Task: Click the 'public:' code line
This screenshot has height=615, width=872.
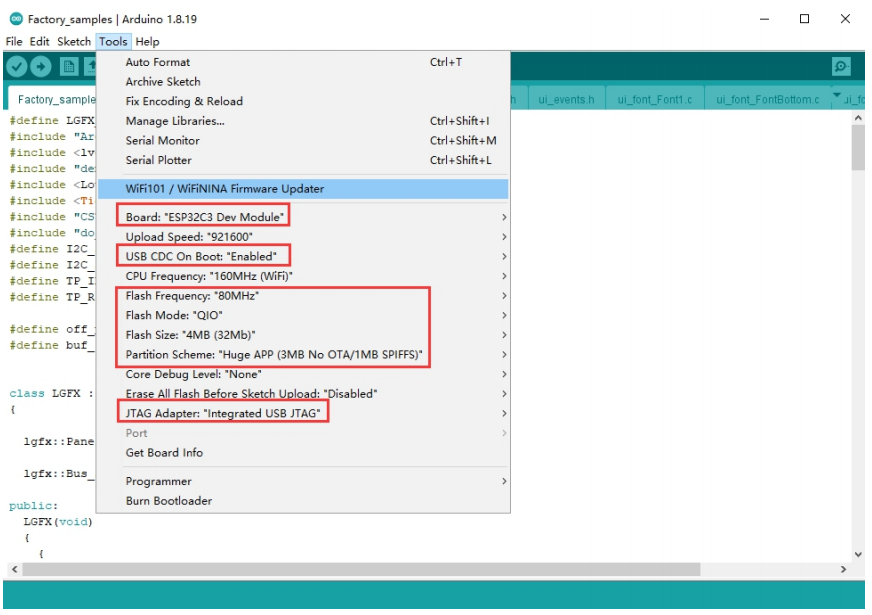Action: 33,506
